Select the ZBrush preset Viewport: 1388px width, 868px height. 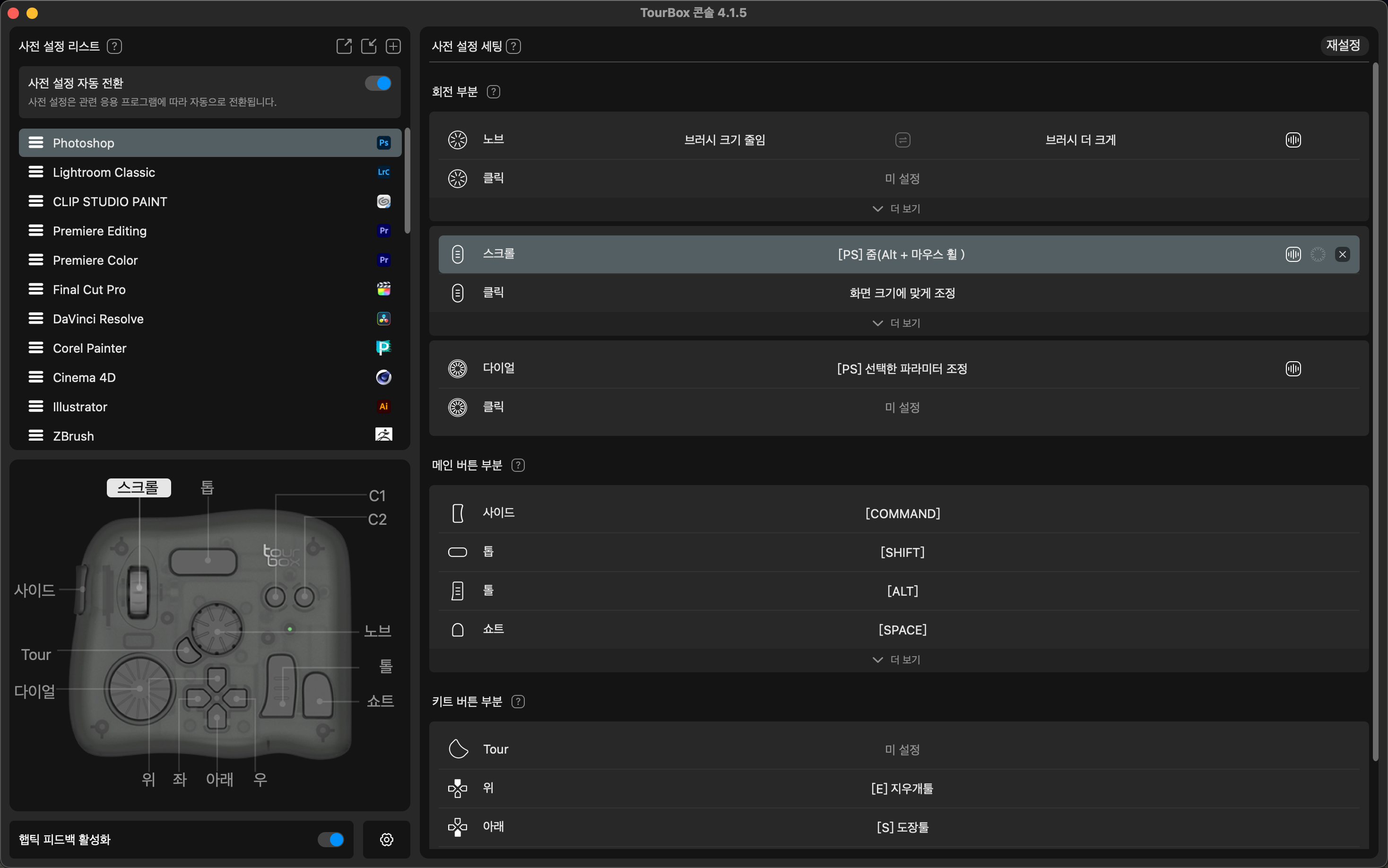coord(210,435)
